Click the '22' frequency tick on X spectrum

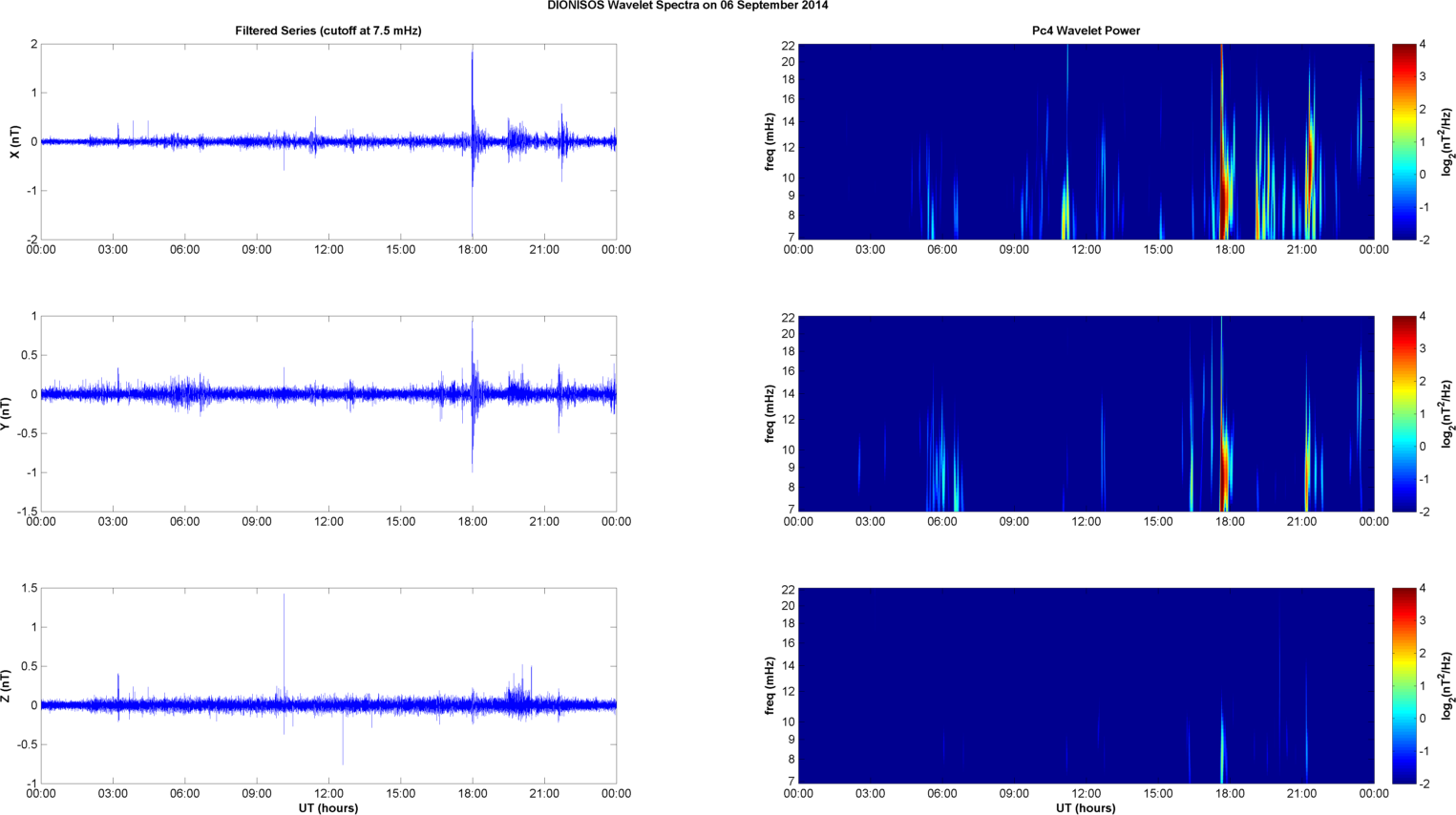point(789,45)
